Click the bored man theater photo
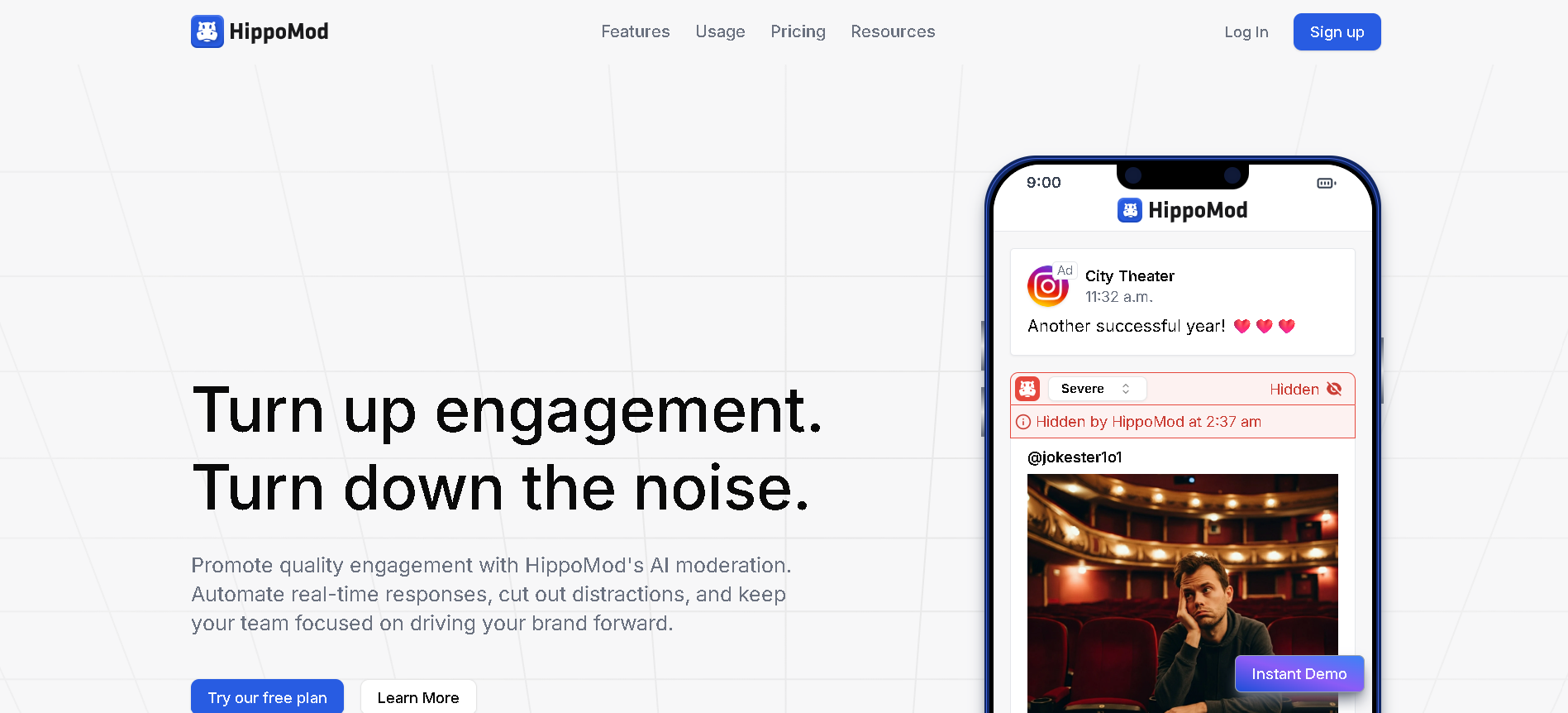 1182,593
